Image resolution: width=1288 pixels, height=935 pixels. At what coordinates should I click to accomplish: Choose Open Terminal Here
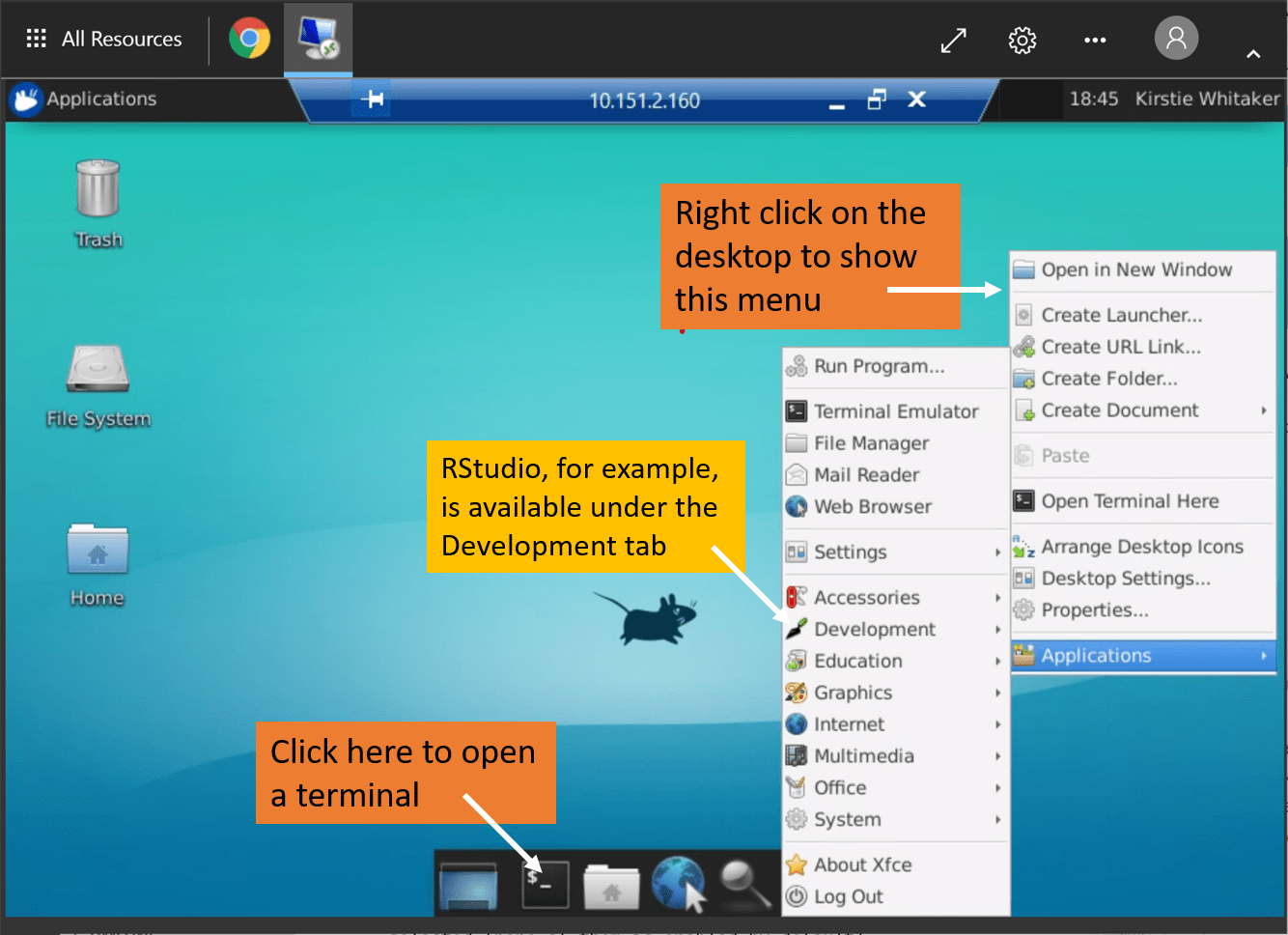[x=1143, y=501]
